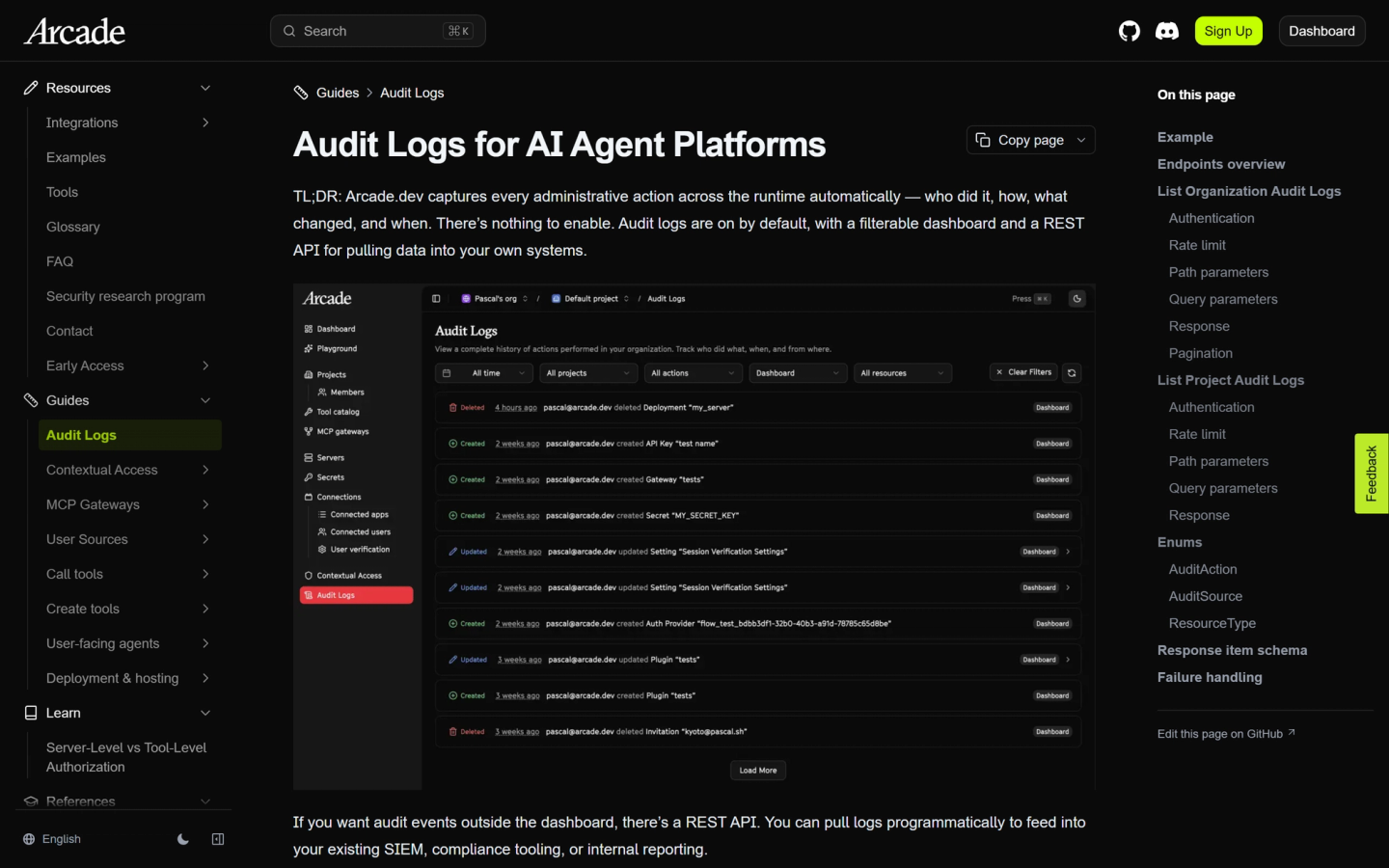
Task: Open the Glossary sidebar page
Action: [73, 227]
